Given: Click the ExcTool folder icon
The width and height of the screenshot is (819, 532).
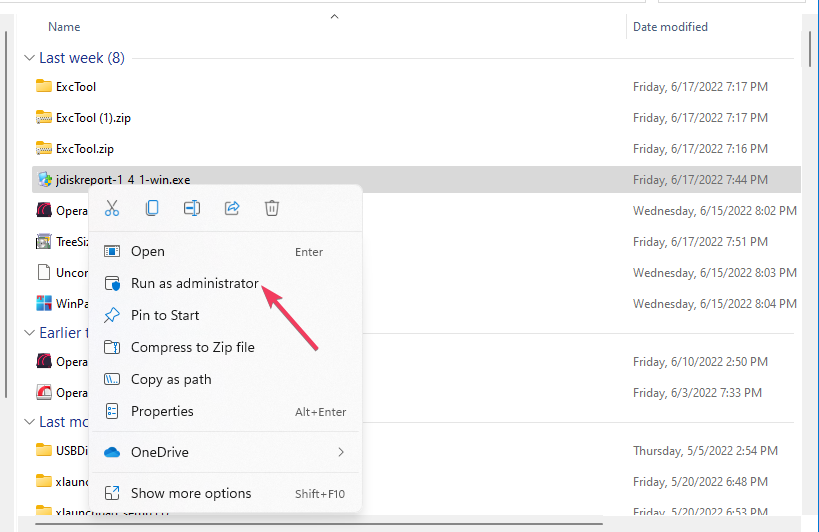Looking at the screenshot, I should pos(44,86).
